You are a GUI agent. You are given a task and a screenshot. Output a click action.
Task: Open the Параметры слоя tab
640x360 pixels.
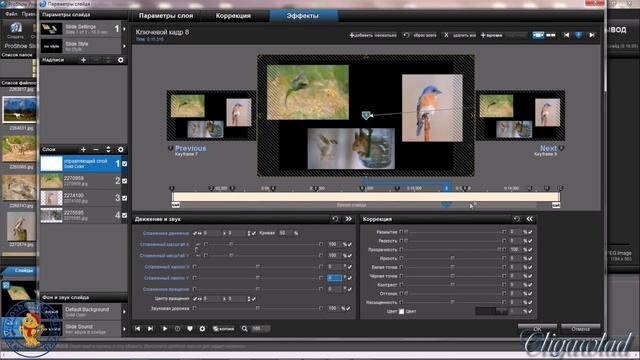click(x=166, y=16)
